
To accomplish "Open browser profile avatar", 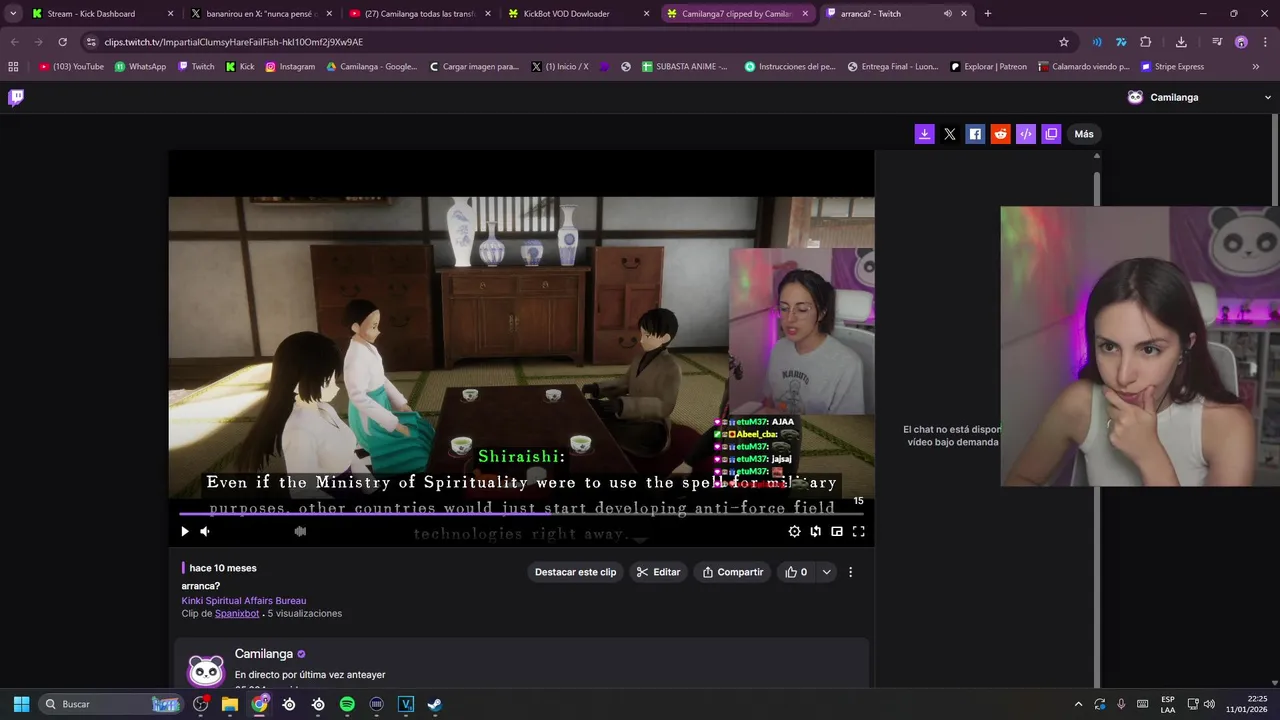I will (1242, 42).
